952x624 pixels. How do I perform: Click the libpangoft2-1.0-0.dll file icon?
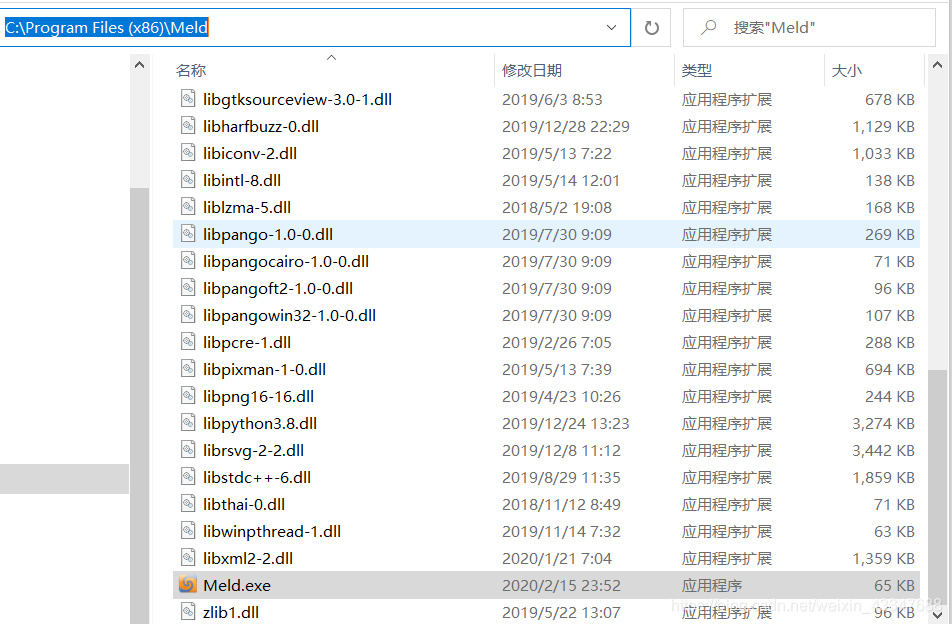pyautogui.click(x=188, y=288)
